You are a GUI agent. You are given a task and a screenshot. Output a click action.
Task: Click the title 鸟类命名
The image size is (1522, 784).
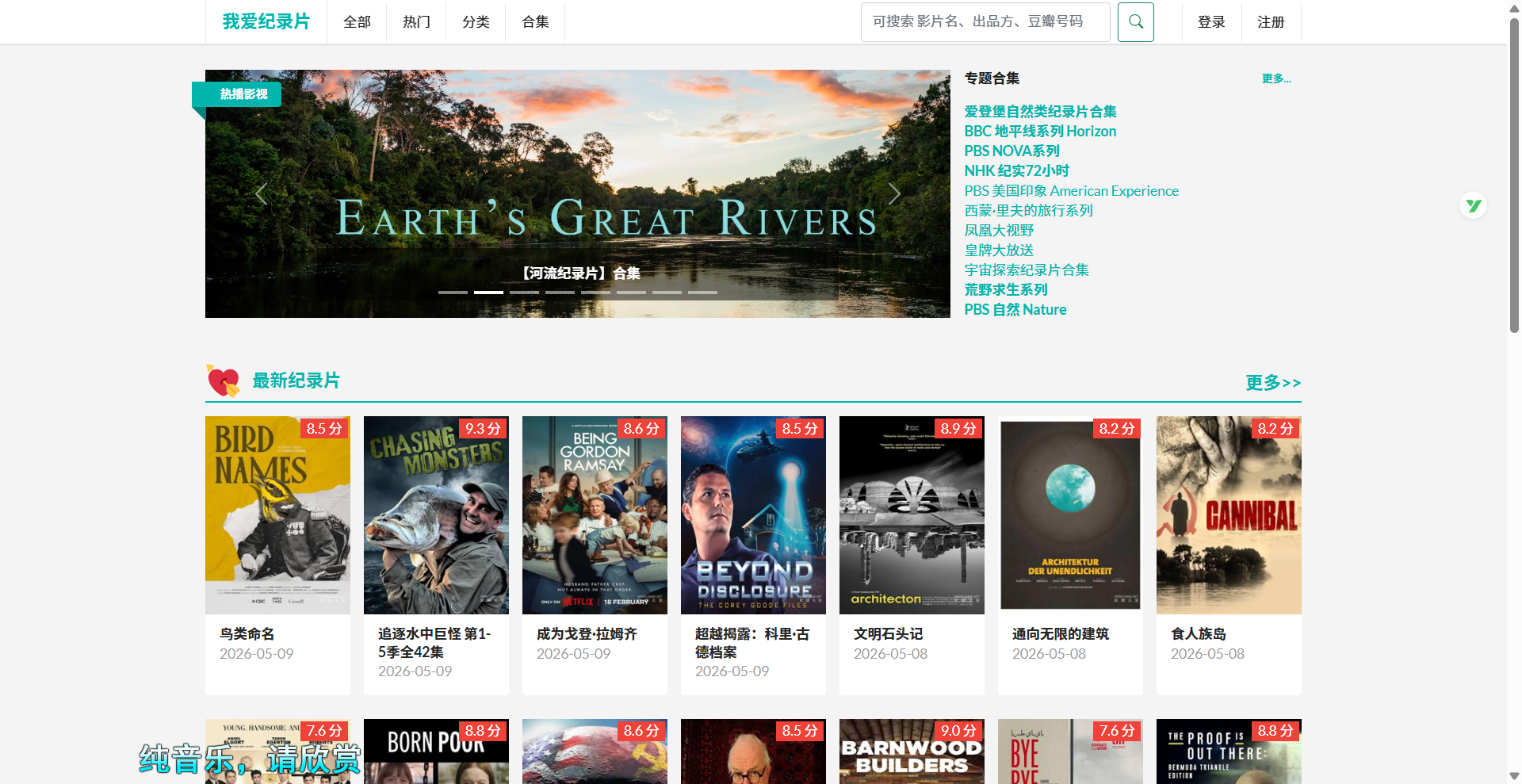pyautogui.click(x=247, y=634)
